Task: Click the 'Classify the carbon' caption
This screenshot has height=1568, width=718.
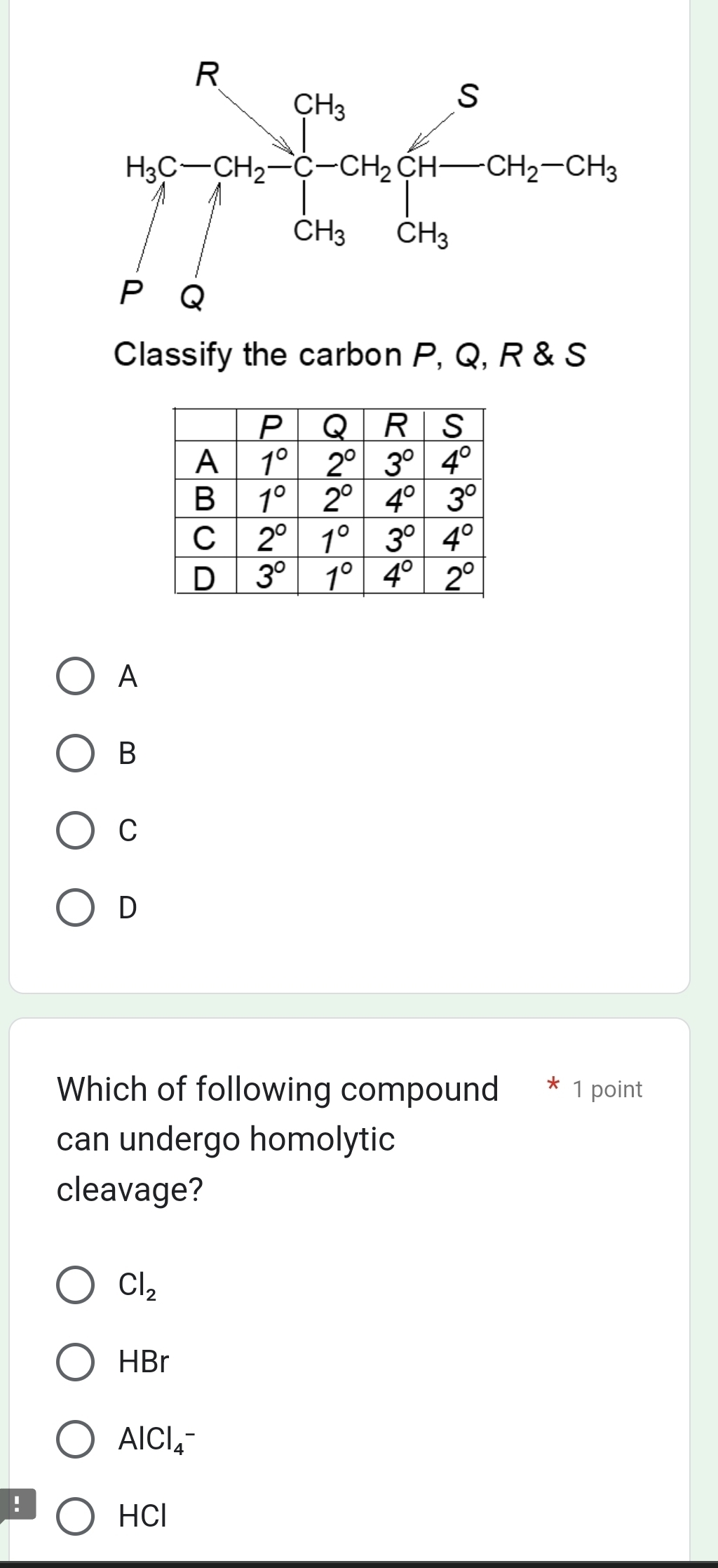Action: [x=349, y=354]
